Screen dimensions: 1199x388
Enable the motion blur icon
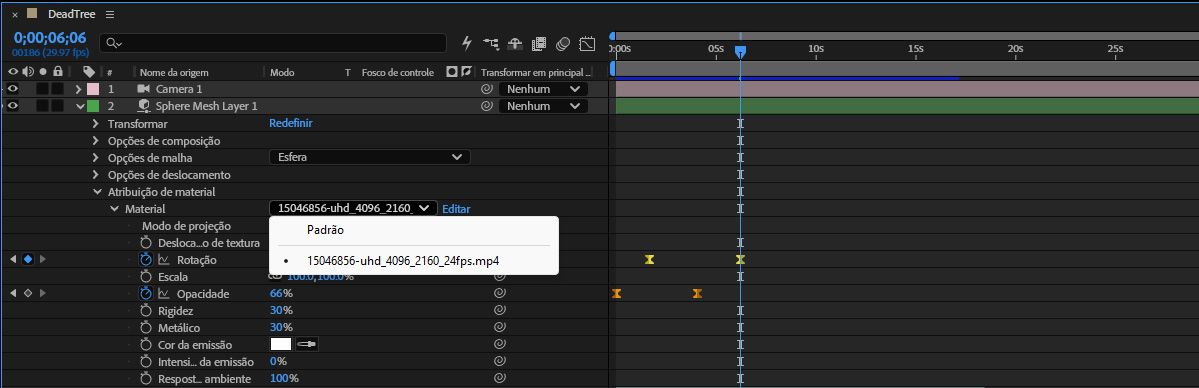pos(563,44)
